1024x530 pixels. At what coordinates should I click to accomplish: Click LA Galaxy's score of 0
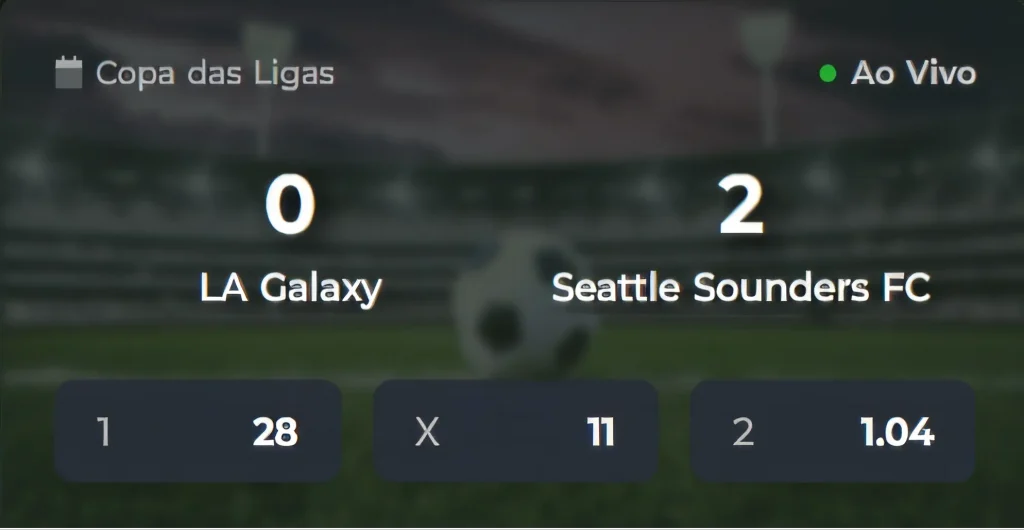(x=290, y=206)
